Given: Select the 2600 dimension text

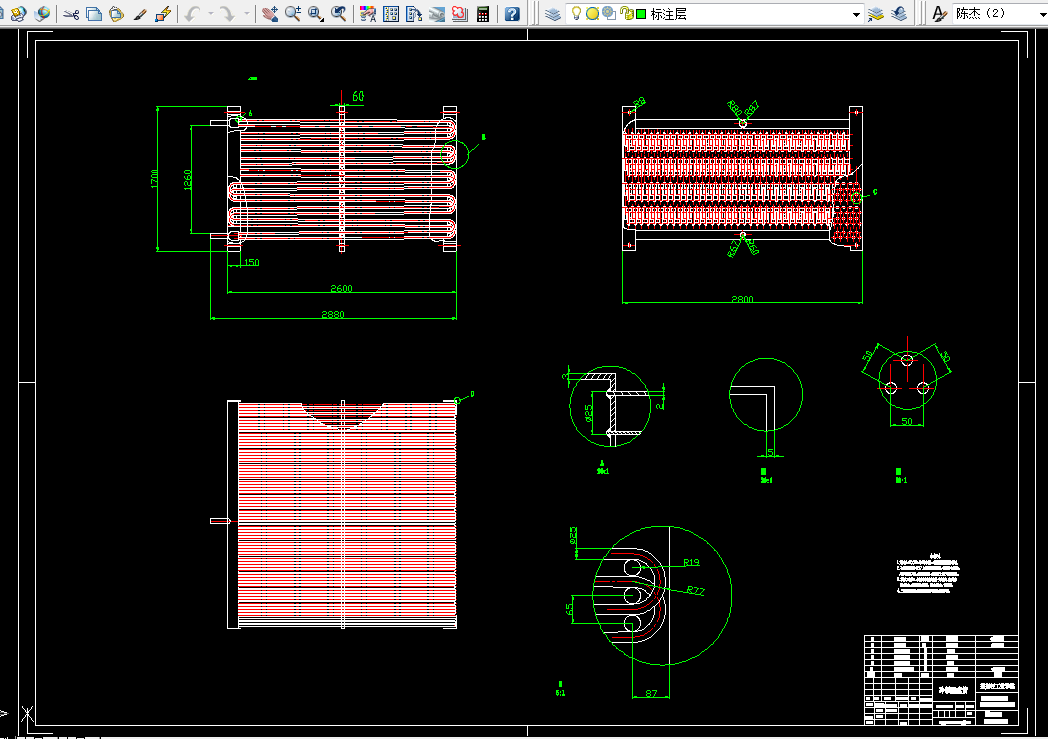Looking at the screenshot, I should pos(341,288).
